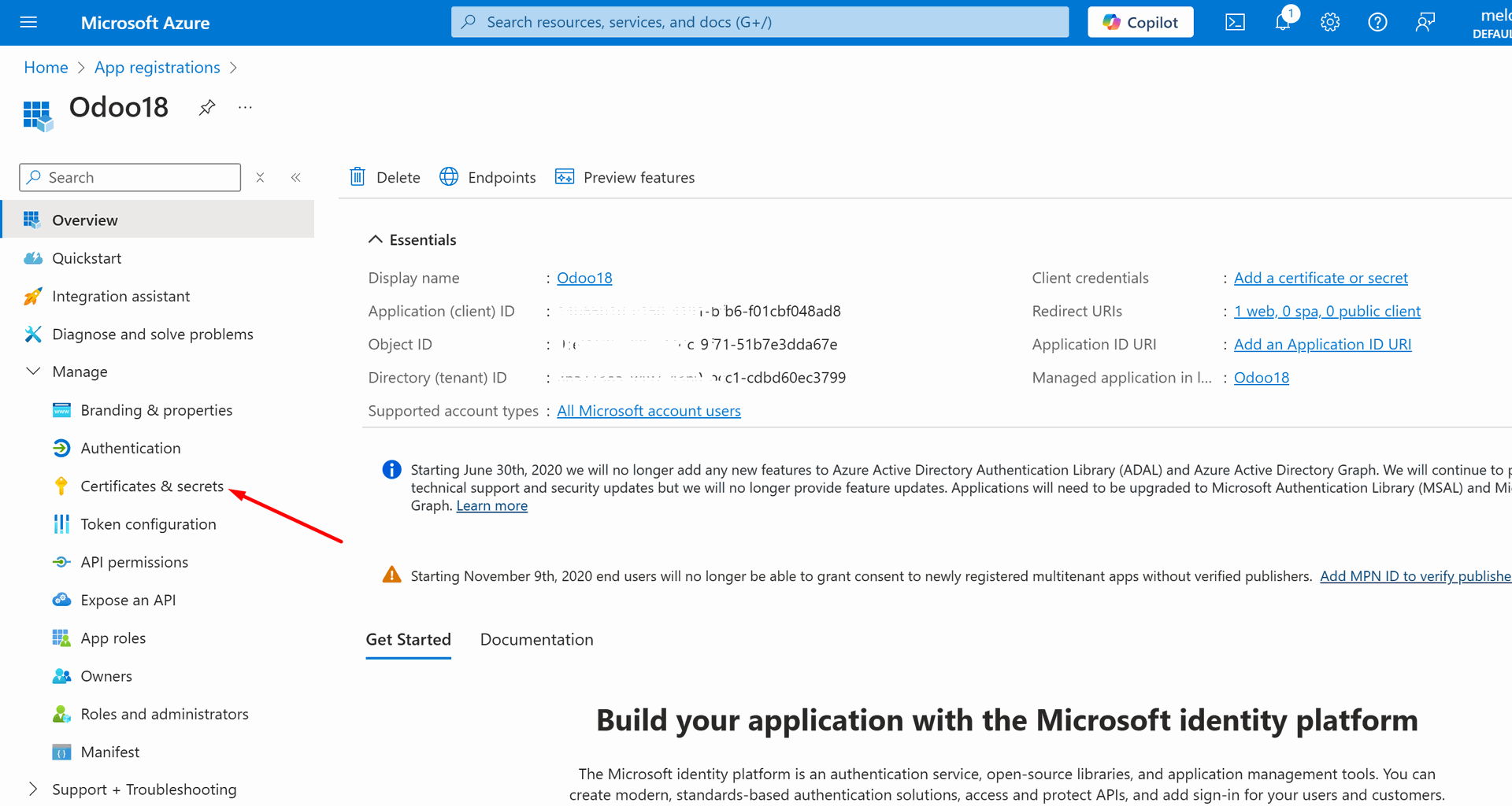Click All Microsoft account users link

(649, 411)
